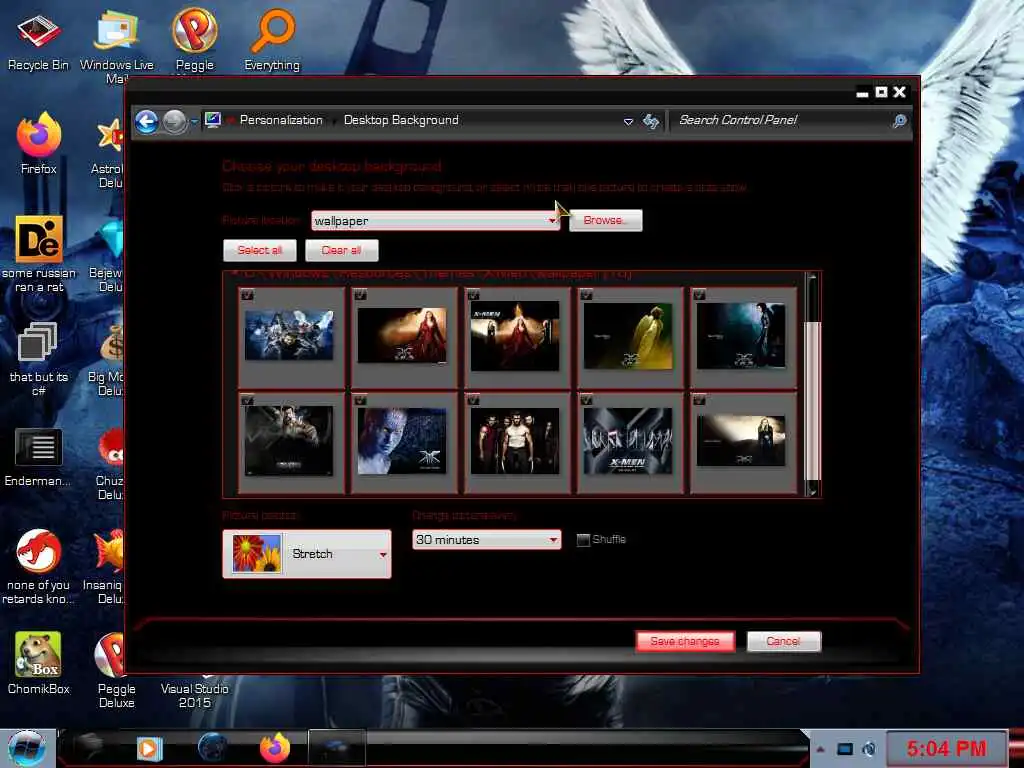Click the greyed Forward arrow button
The height and width of the screenshot is (768, 1024).
coord(174,121)
